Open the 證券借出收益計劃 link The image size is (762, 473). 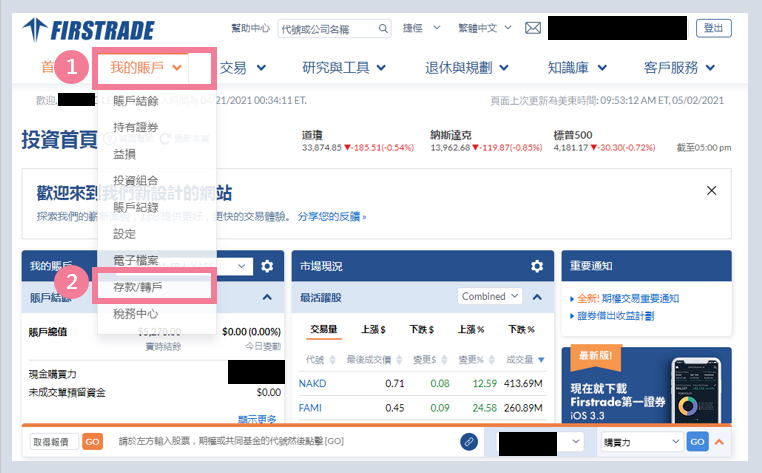coord(615,316)
